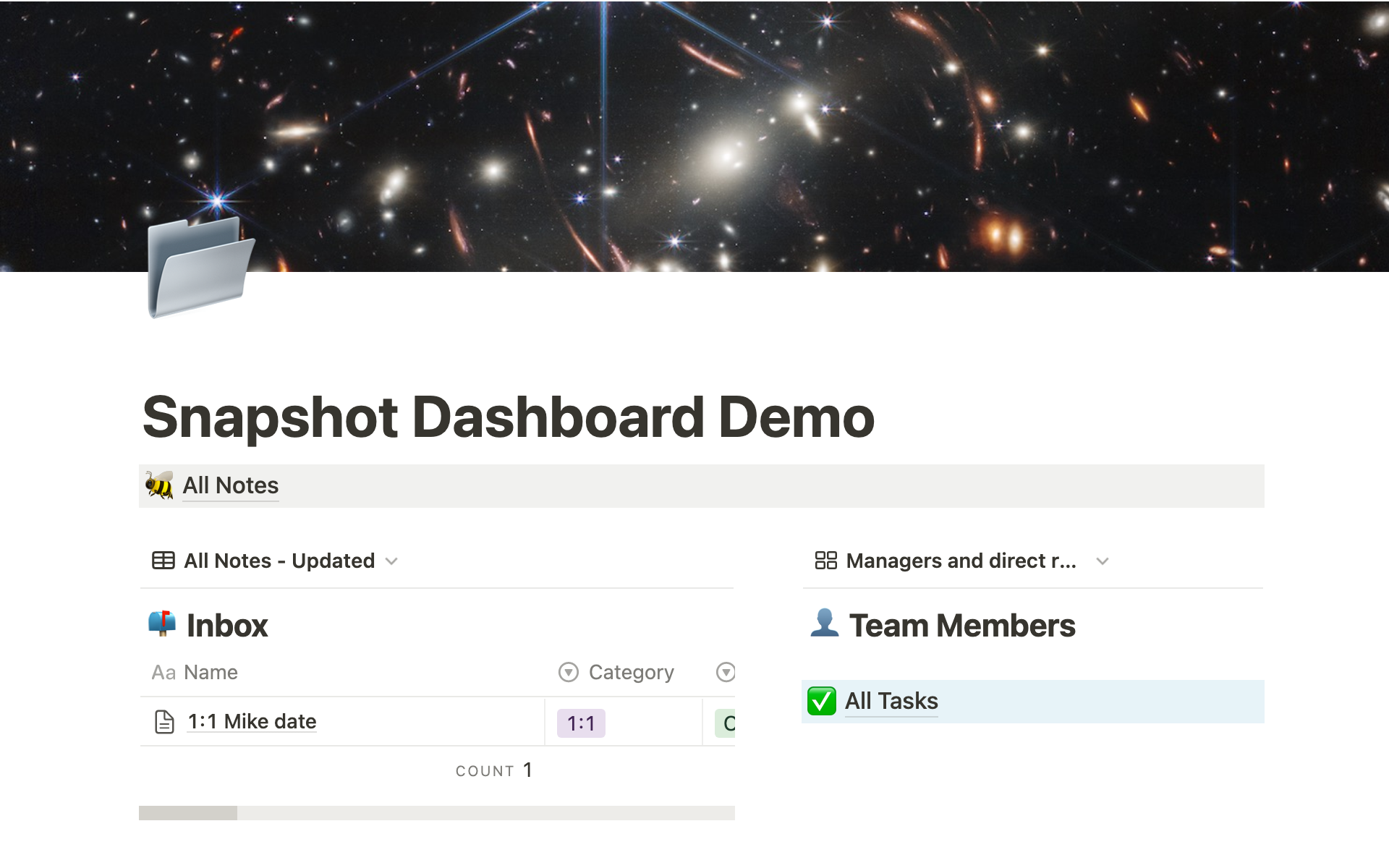Click the Category column header

(x=631, y=673)
